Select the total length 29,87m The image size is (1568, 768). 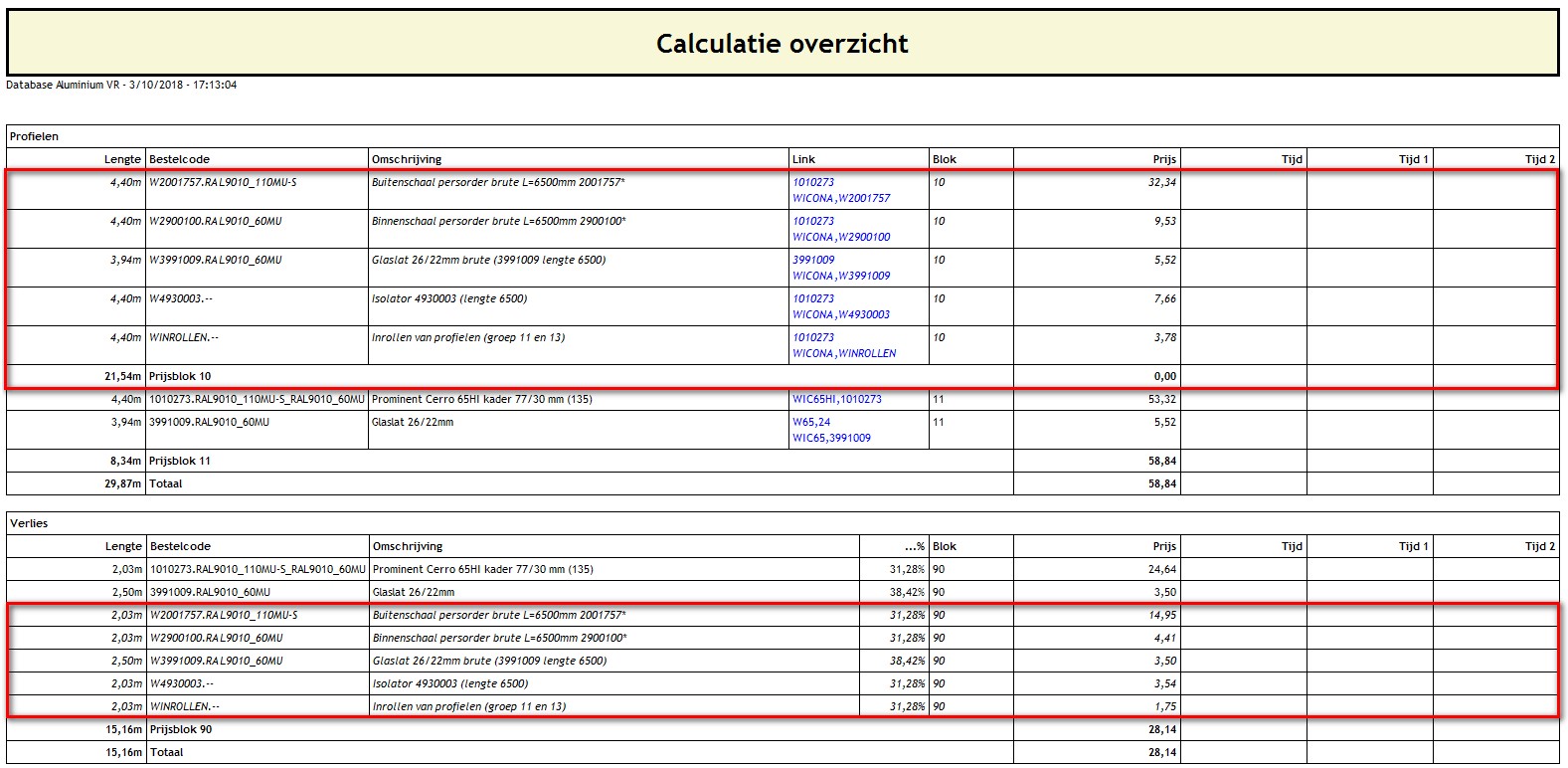point(123,483)
